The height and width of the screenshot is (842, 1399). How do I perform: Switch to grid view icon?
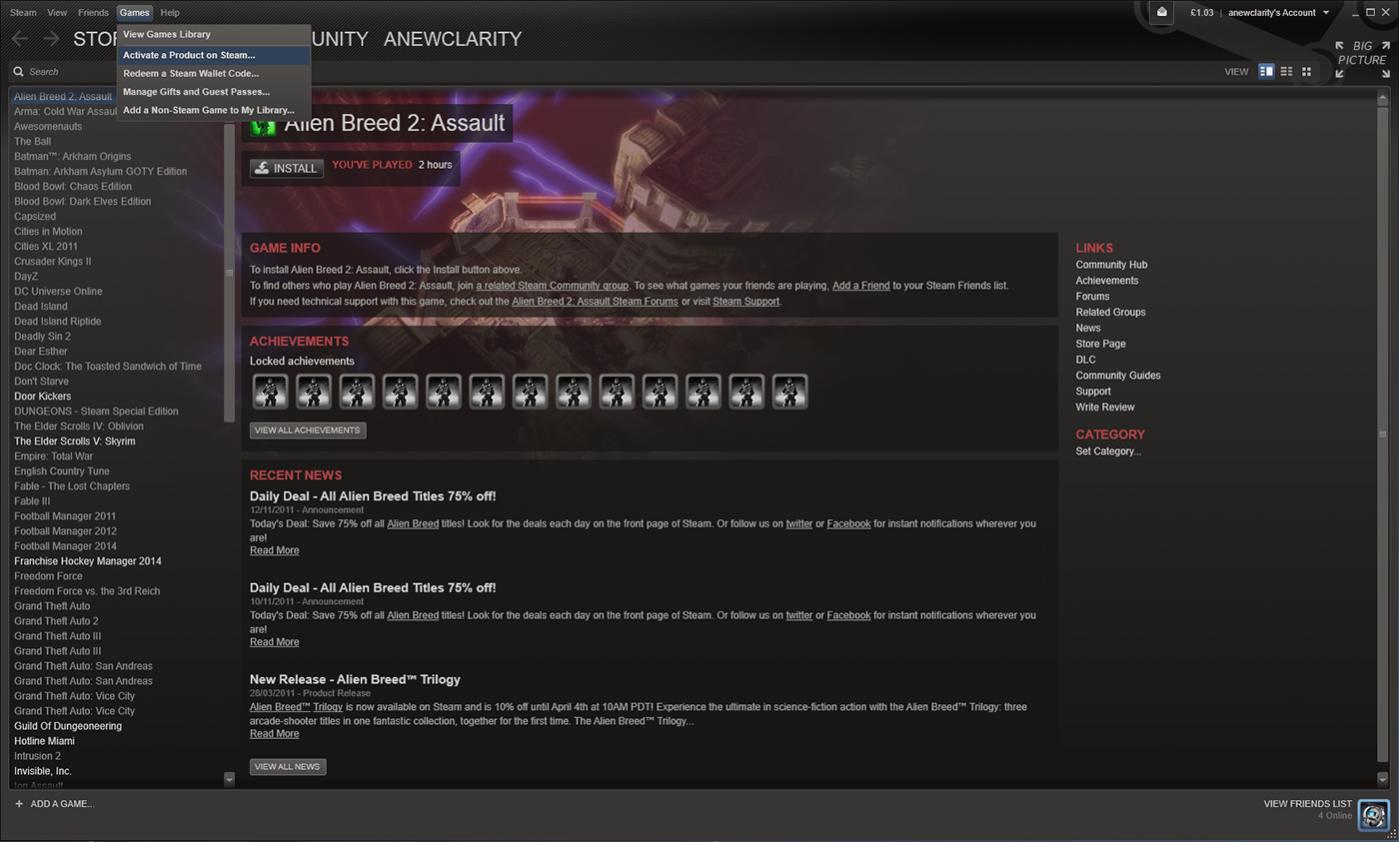tap(1306, 71)
